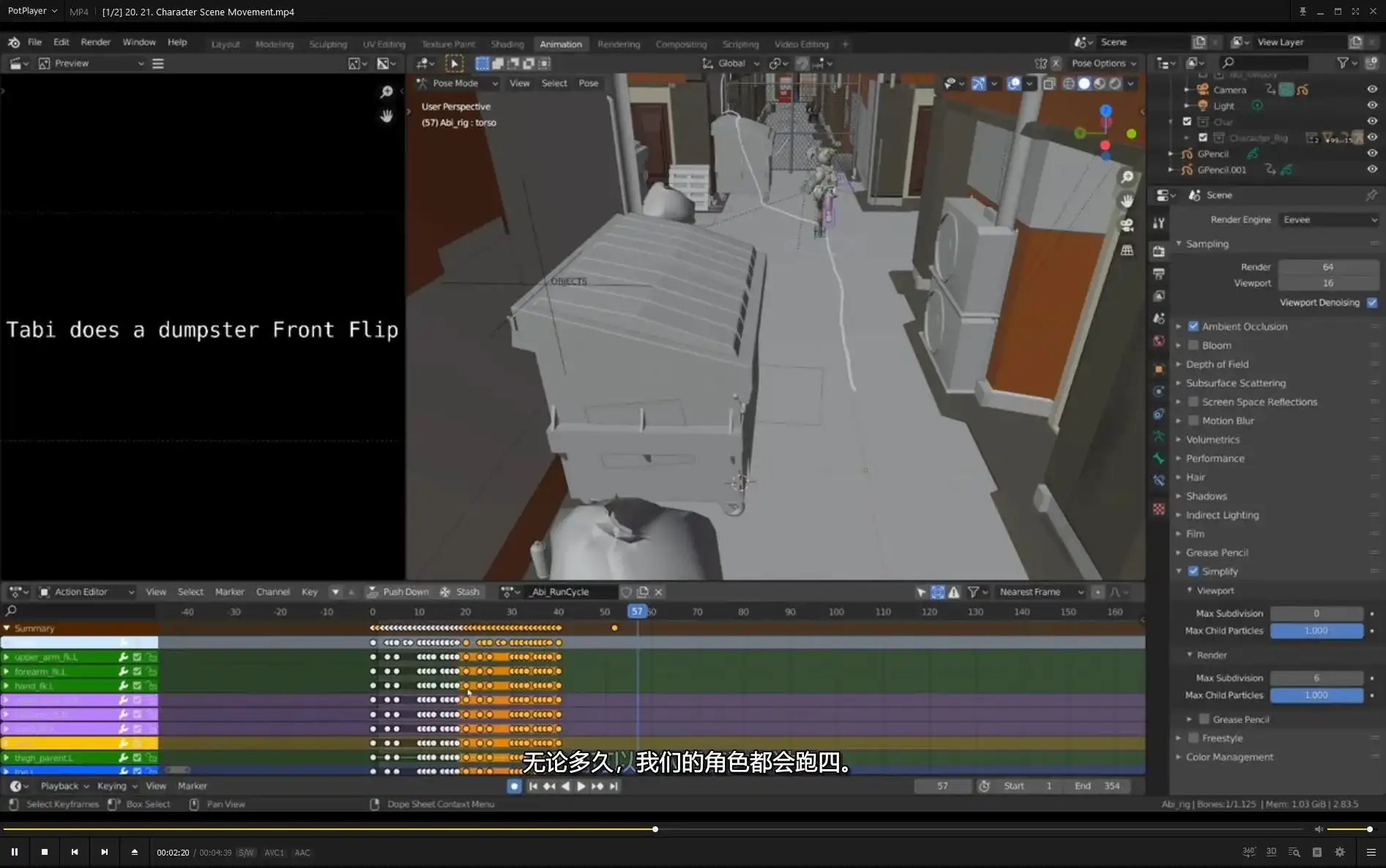Switch to the Shading workspace tab
Image resolution: width=1386 pixels, height=868 pixels.
point(507,44)
